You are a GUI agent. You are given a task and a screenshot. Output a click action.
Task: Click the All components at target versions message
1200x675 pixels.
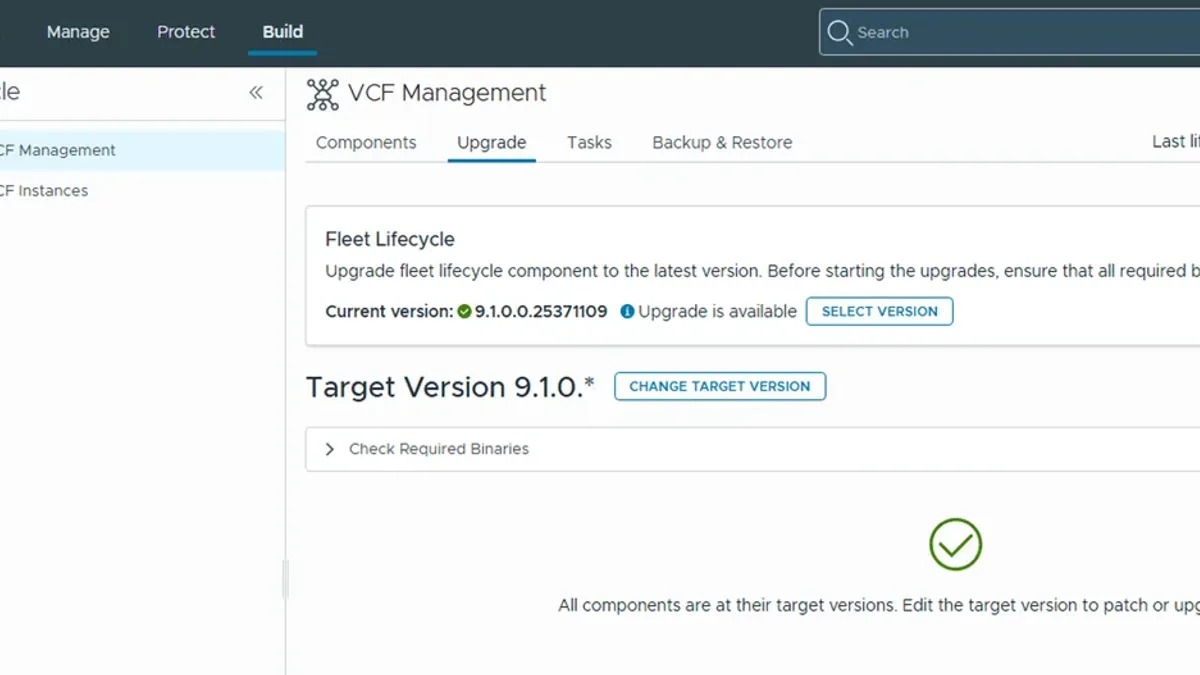tap(879, 605)
